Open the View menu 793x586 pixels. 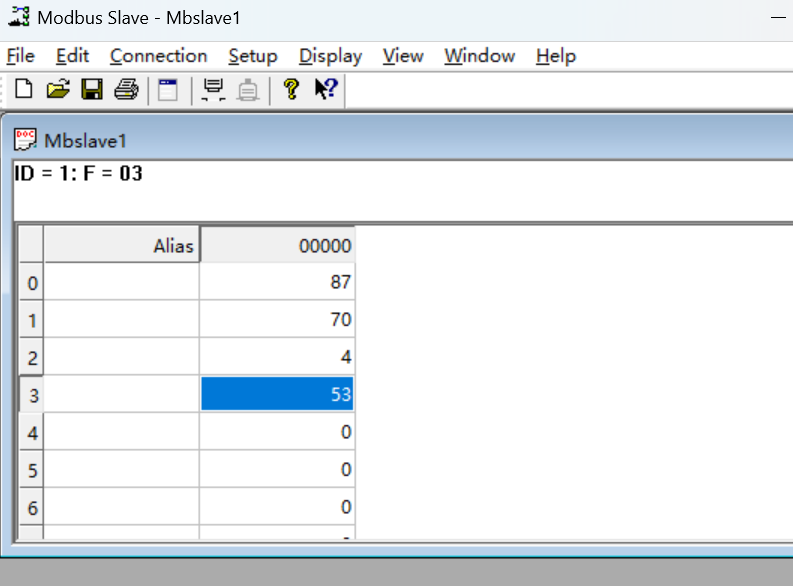403,56
